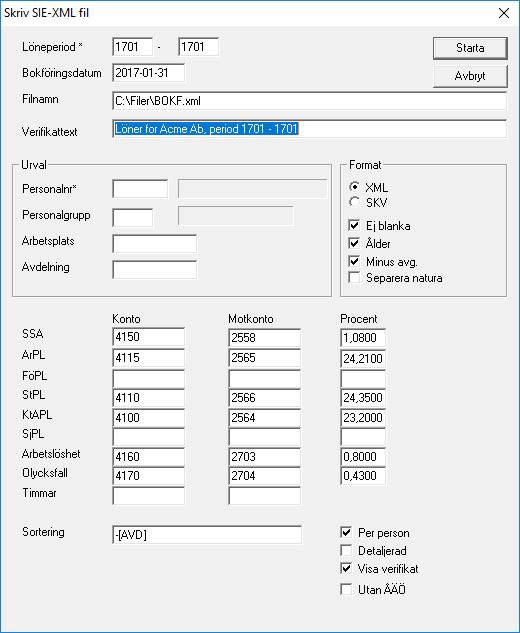Viewport: 520px width, 633px height.
Task: Click the Starta button
Action: coord(470,48)
